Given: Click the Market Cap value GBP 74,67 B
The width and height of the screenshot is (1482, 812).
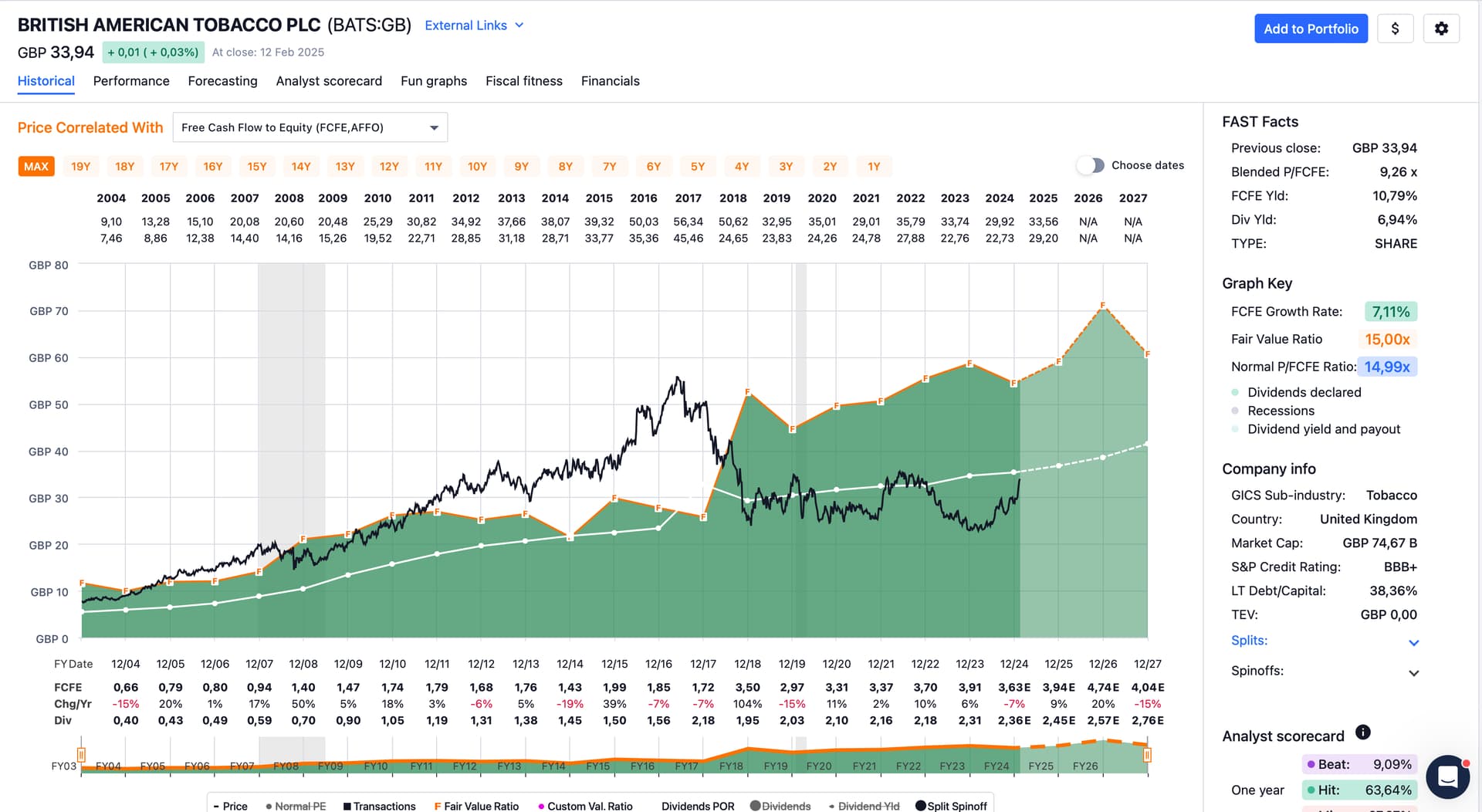Looking at the screenshot, I should click(x=1379, y=543).
